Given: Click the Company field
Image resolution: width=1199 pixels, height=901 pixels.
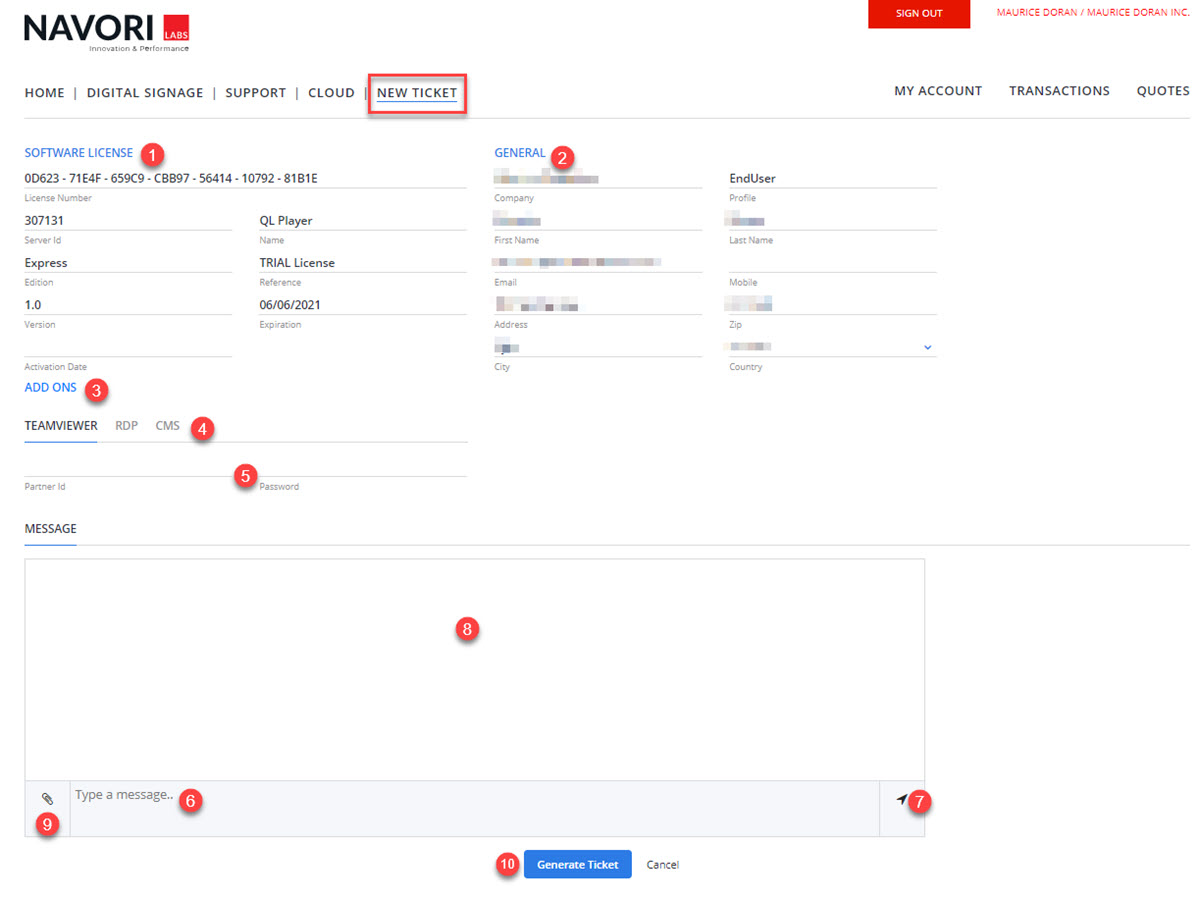Looking at the screenshot, I should (598, 178).
